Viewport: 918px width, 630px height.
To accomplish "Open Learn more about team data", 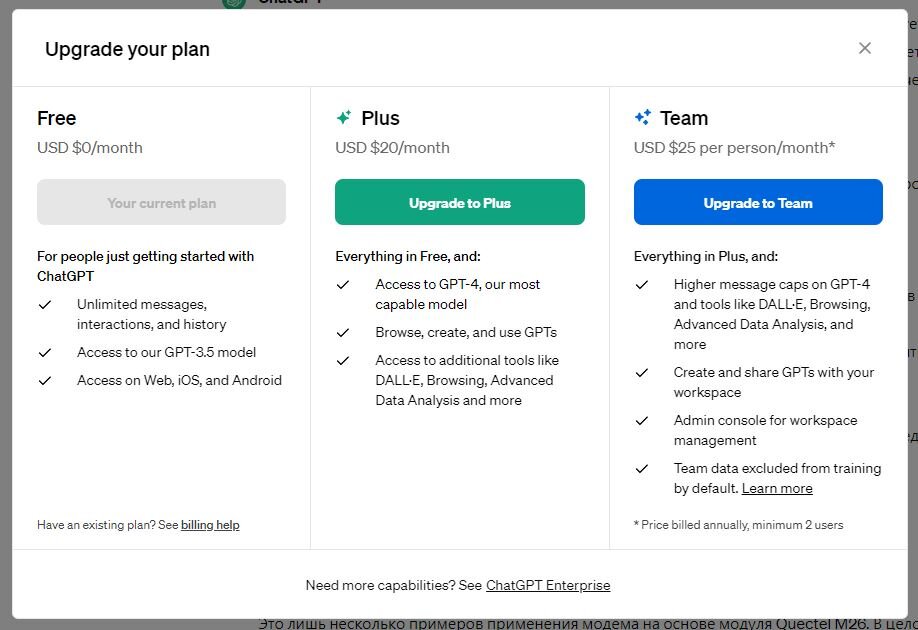I will coord(777,488).
